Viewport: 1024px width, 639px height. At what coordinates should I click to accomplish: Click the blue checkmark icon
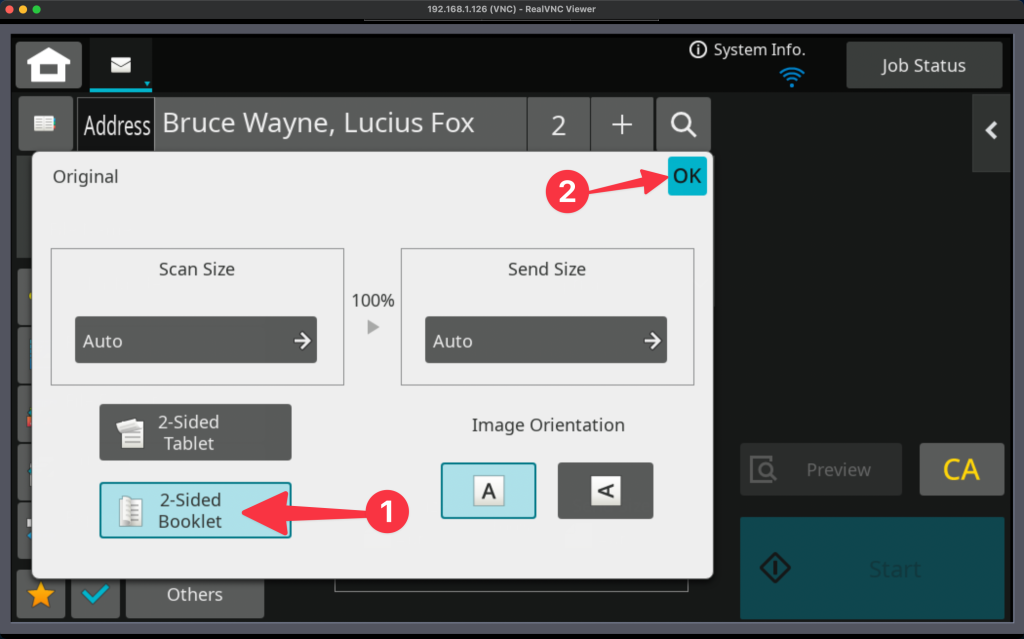(96, 595)
